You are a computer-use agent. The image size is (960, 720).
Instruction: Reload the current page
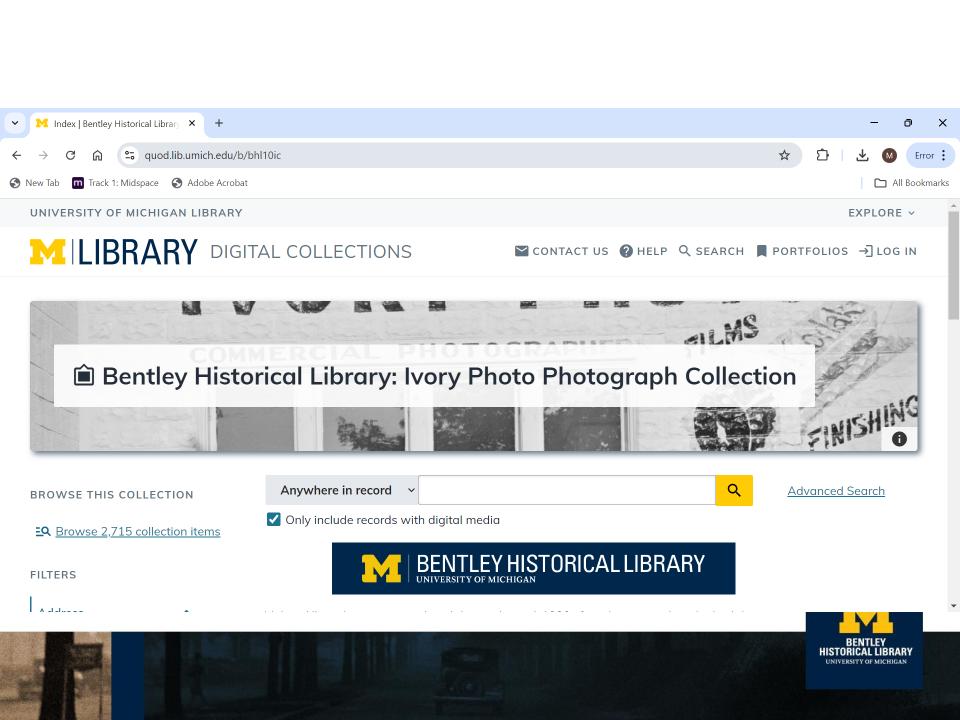[x=70, y=156]
